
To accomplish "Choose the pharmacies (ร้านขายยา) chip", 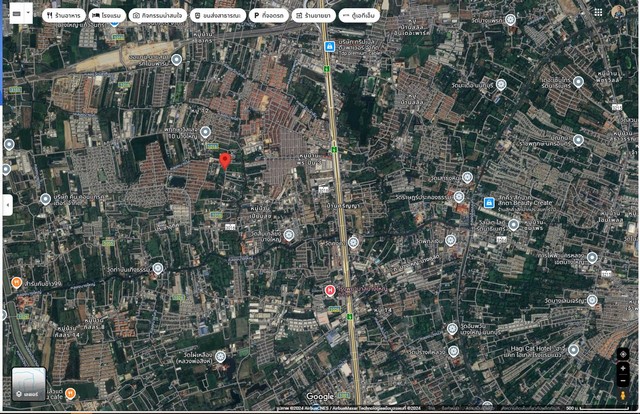I will [314, 16].
